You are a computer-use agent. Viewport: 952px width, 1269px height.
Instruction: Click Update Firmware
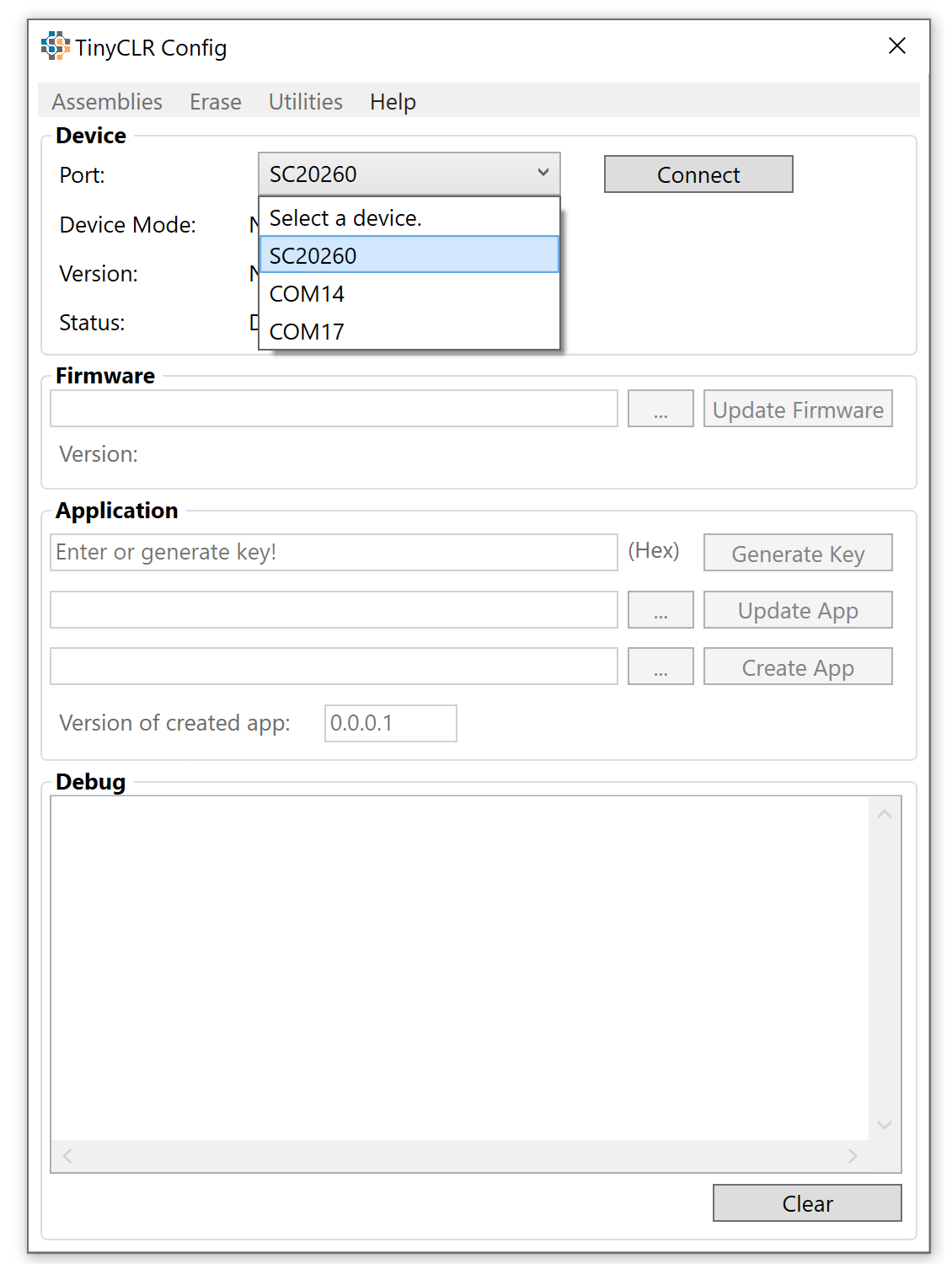[x=798, y=409]
